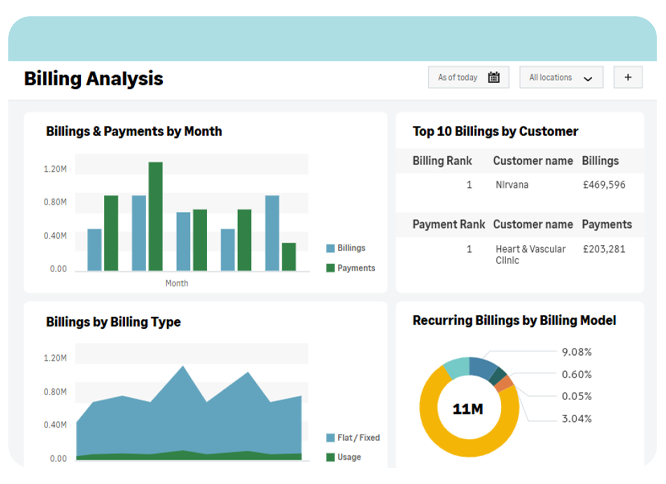
Task: Select the Payments green legend swatch
Action: (330, 268)
